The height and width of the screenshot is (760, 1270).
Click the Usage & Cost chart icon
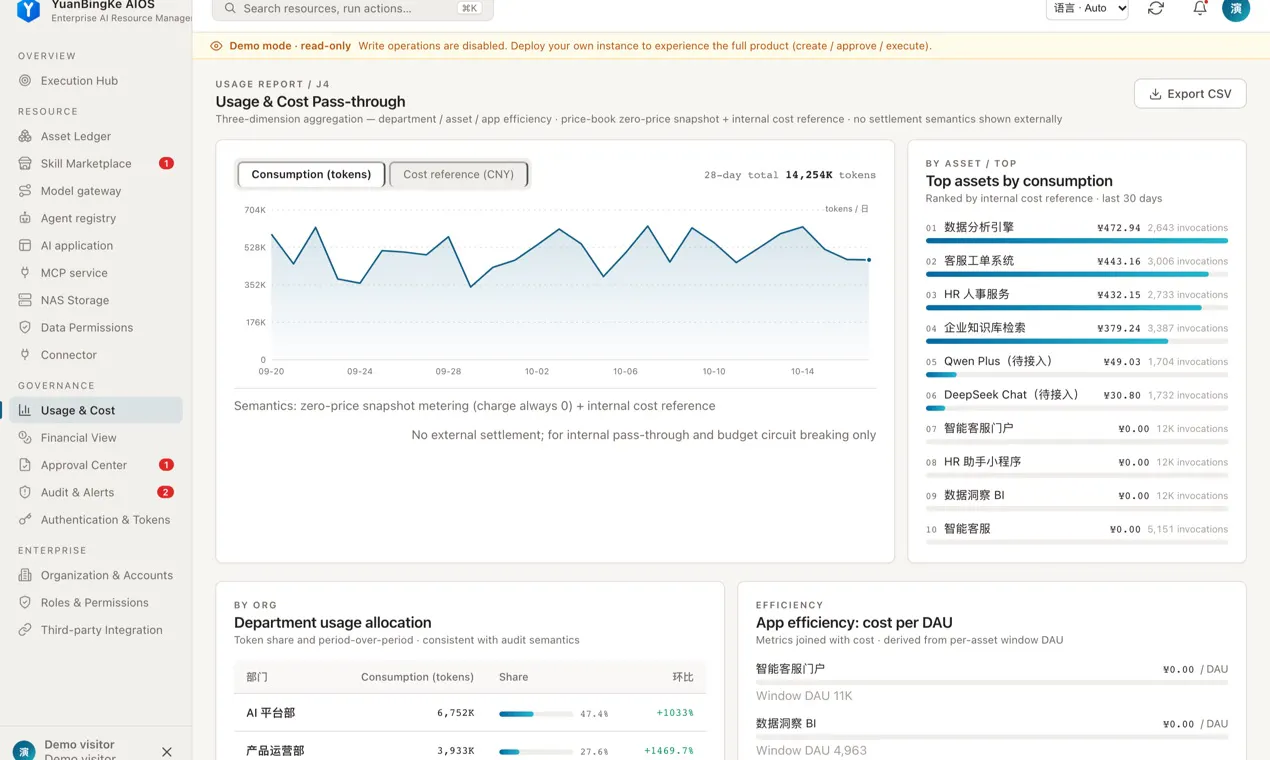(x=25, y=410)
